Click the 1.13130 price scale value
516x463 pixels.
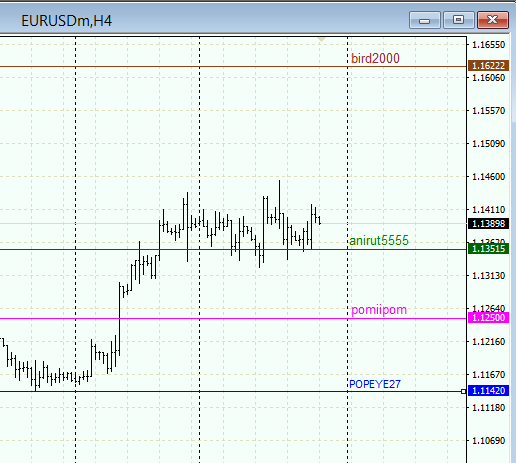pyautogui.click(x=489, y=276)
